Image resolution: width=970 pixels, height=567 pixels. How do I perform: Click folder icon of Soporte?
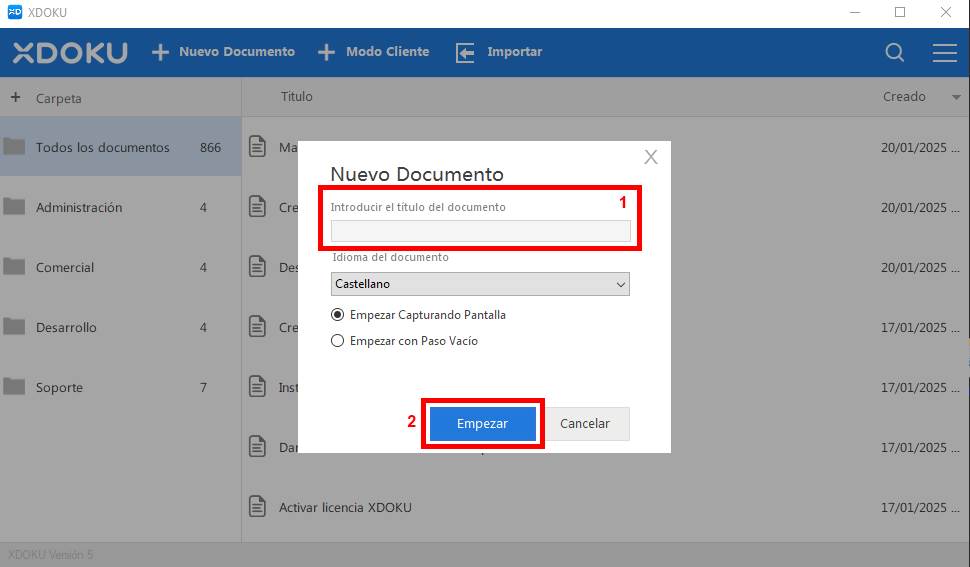14,386
